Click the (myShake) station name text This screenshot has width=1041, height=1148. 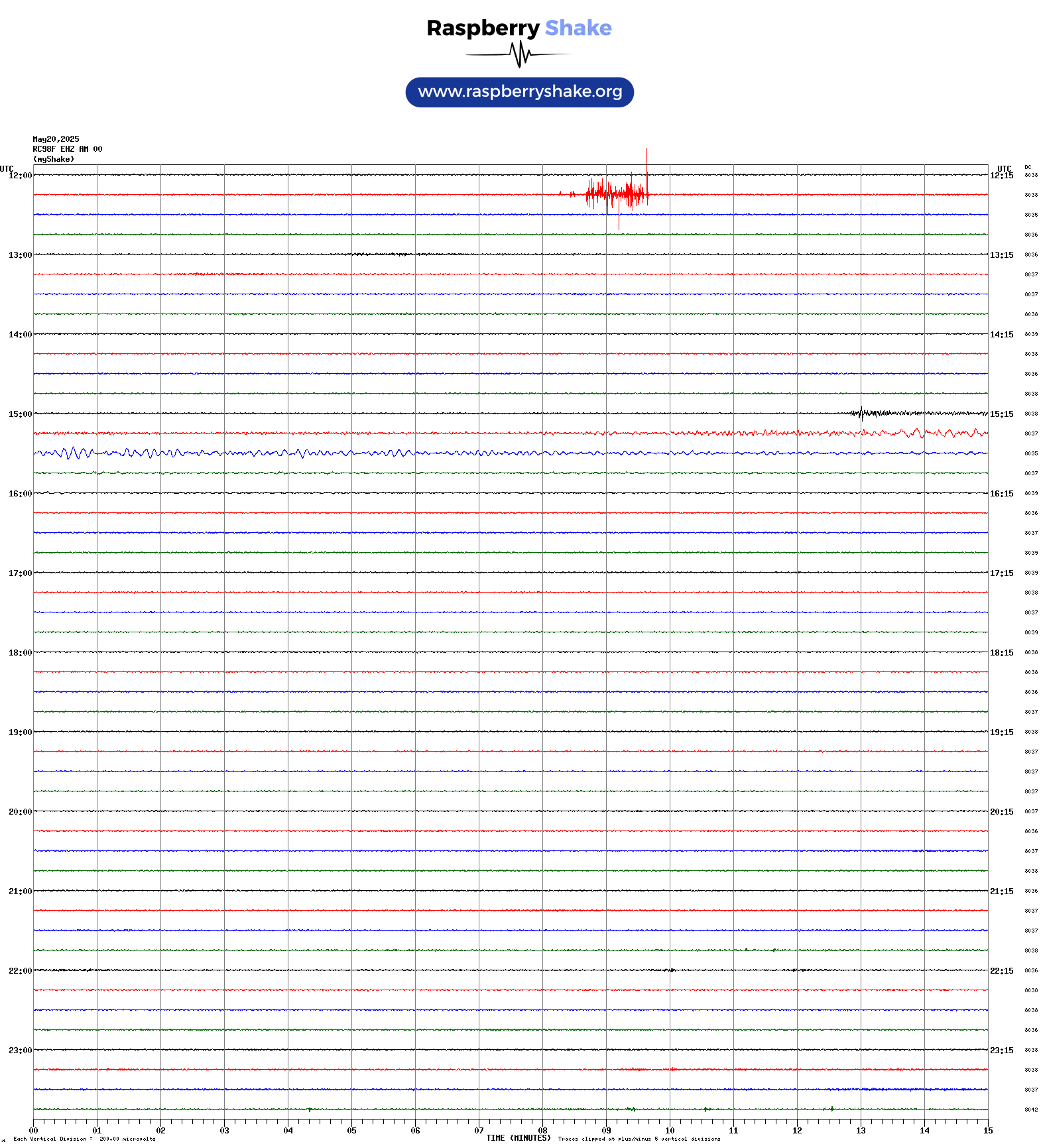pos(54,159)
